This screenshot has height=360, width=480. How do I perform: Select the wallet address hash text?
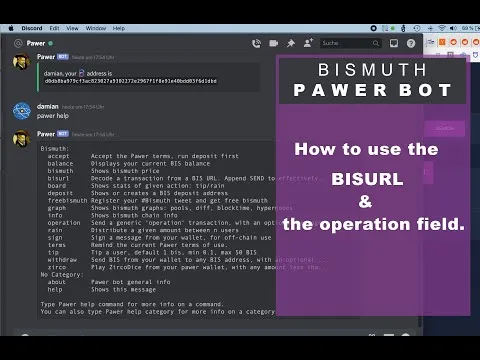point(131,81)
